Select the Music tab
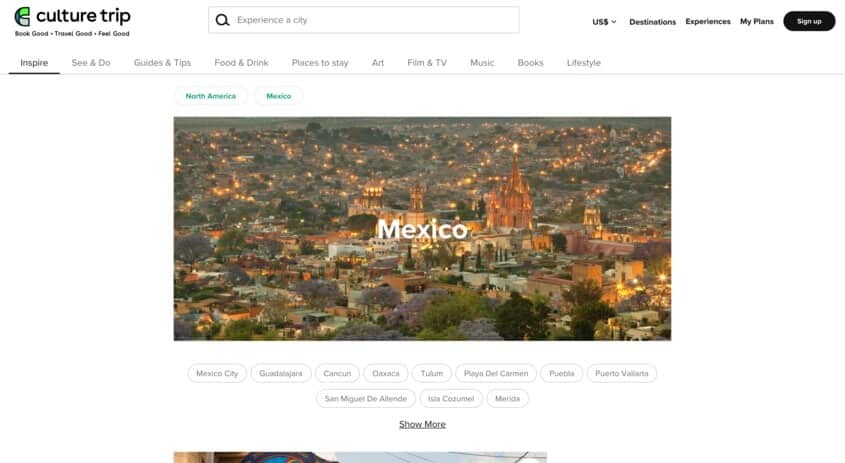Screen dimensions: 845x463 [482, 63]
